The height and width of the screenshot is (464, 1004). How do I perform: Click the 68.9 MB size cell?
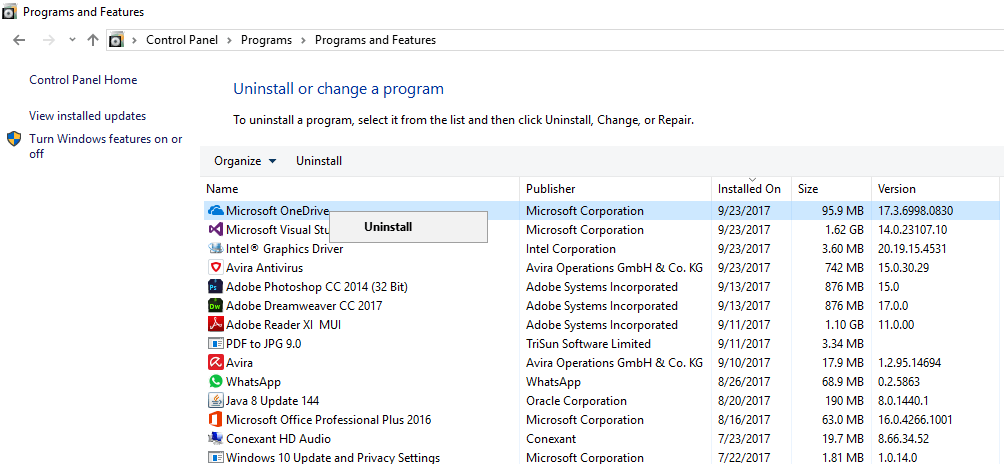(x=842, y=382)
